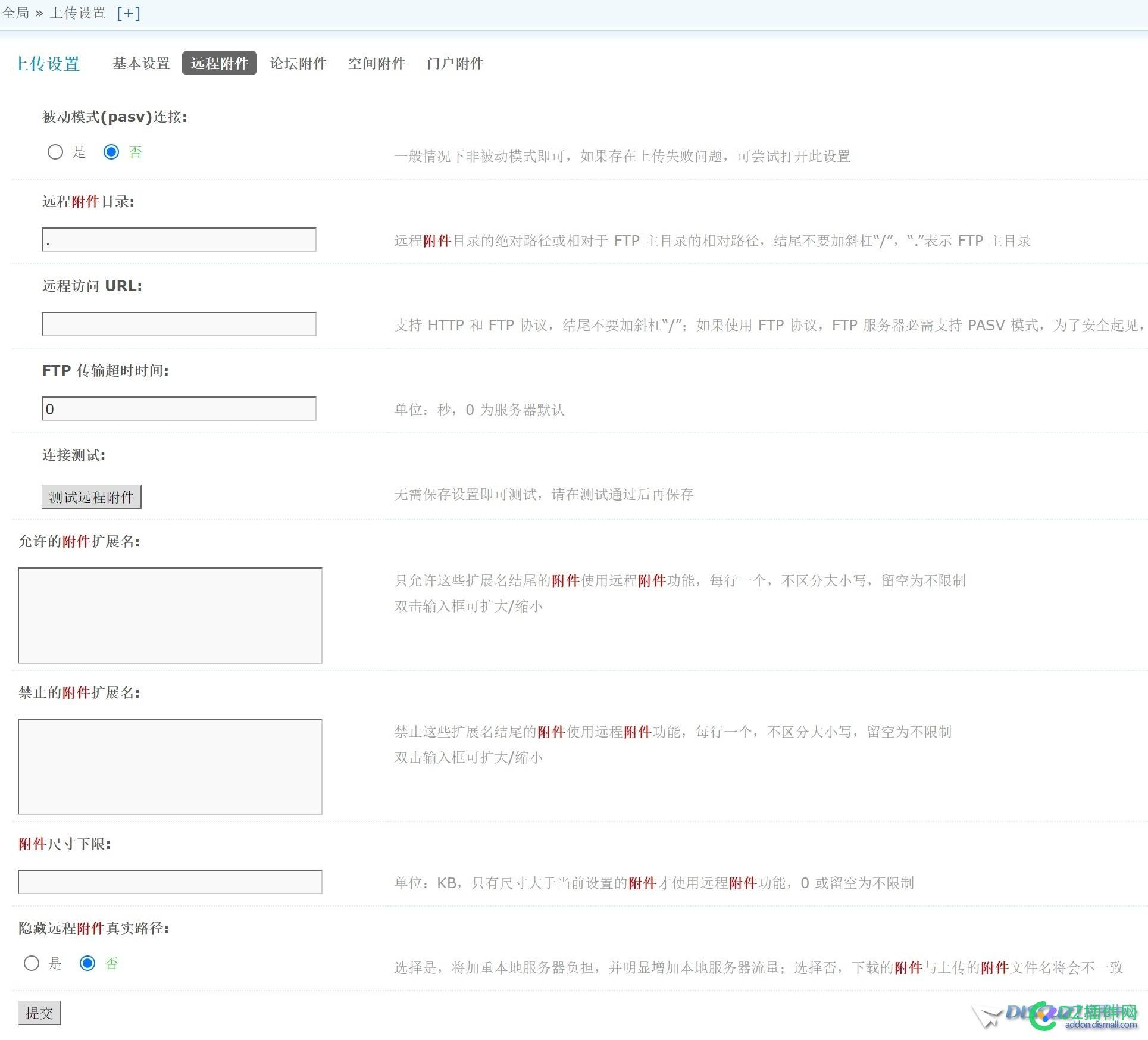Click the 允许的附件扩展名 text area

click(170, 616)
